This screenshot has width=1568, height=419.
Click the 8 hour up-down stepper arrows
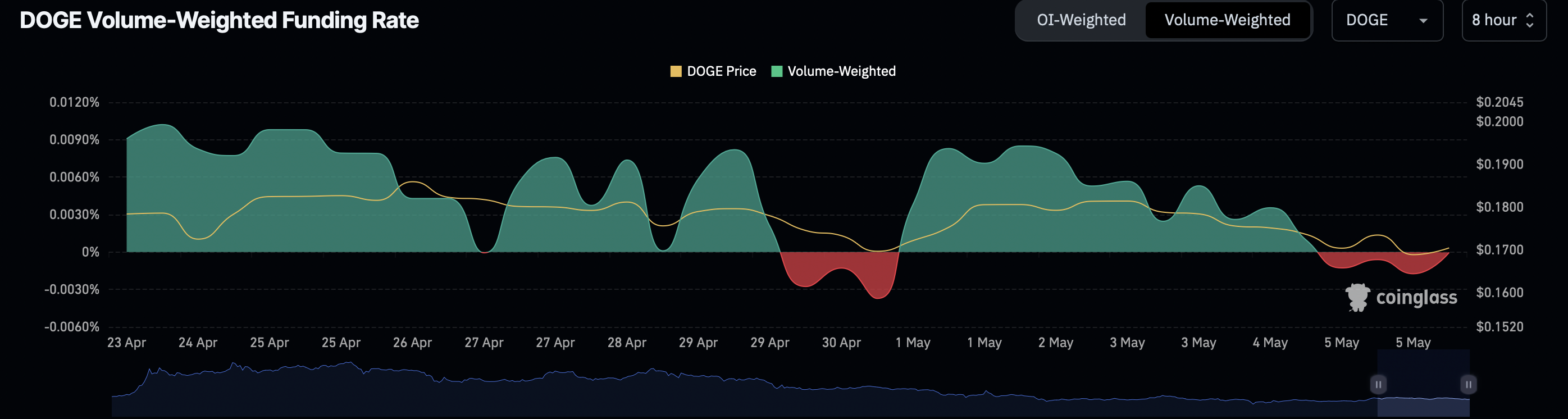click(x=1530, y=20)
